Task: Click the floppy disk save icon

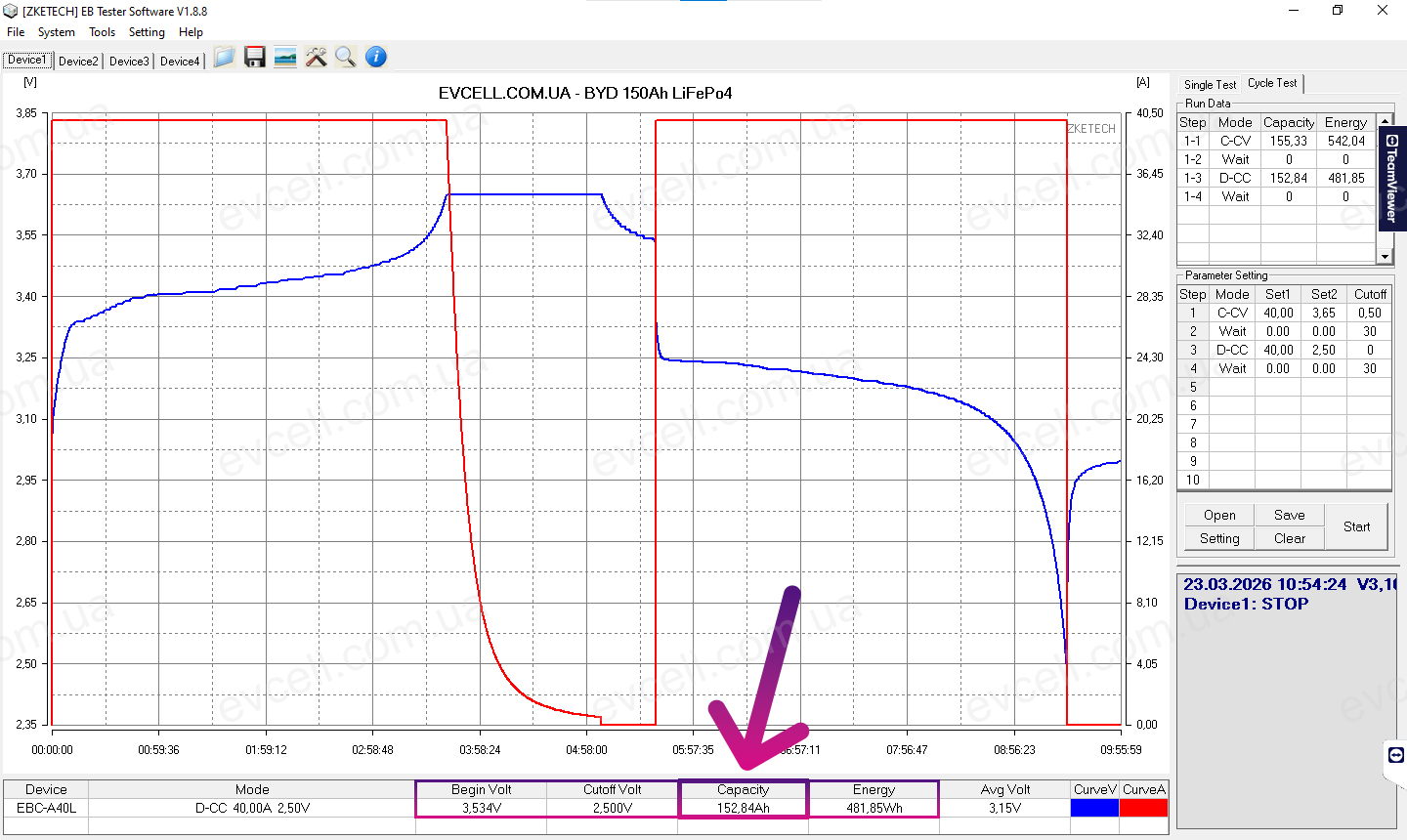Action: (255, 58)
